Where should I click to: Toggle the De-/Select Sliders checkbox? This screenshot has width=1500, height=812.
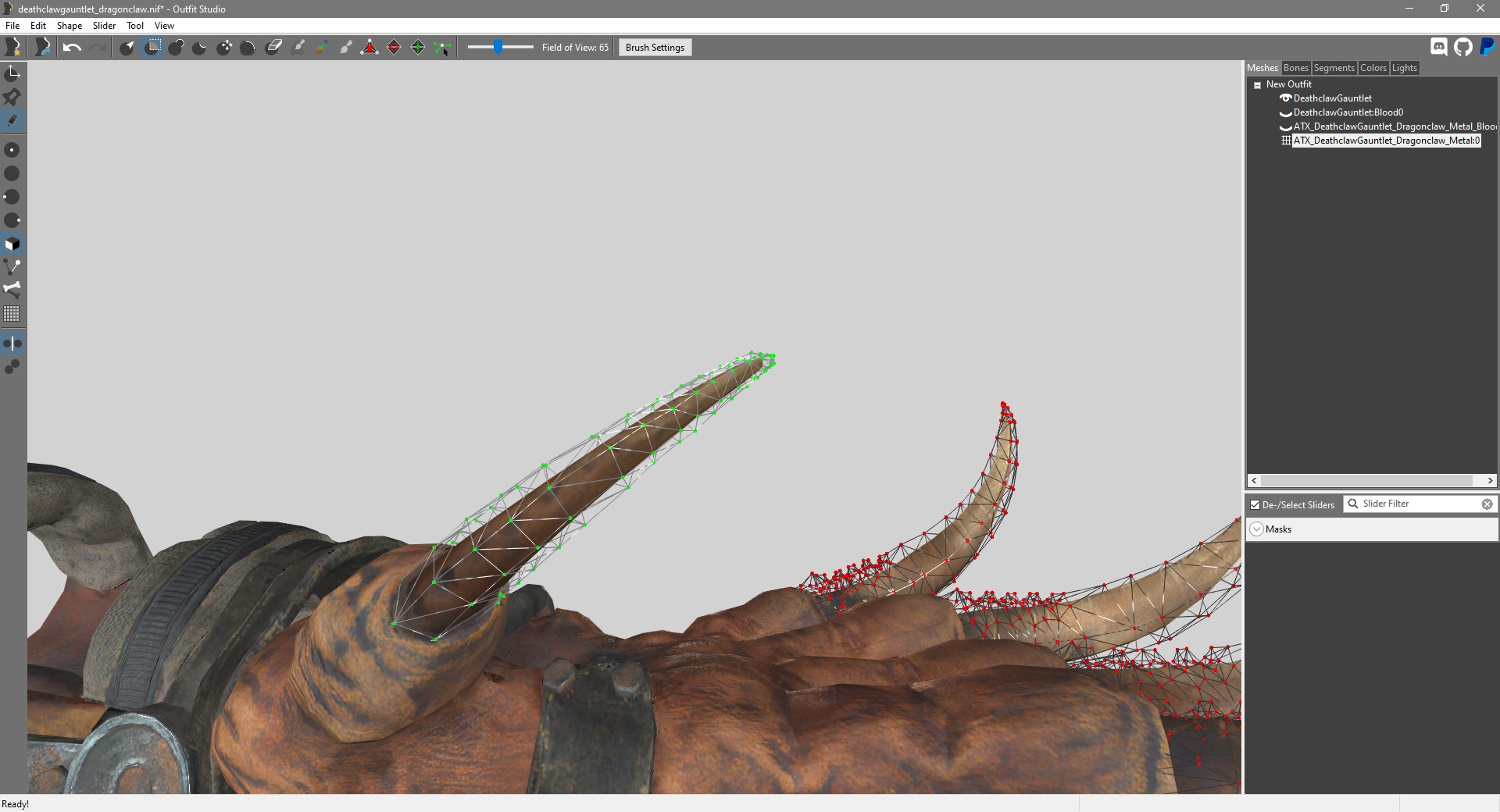coord(1255,505)
